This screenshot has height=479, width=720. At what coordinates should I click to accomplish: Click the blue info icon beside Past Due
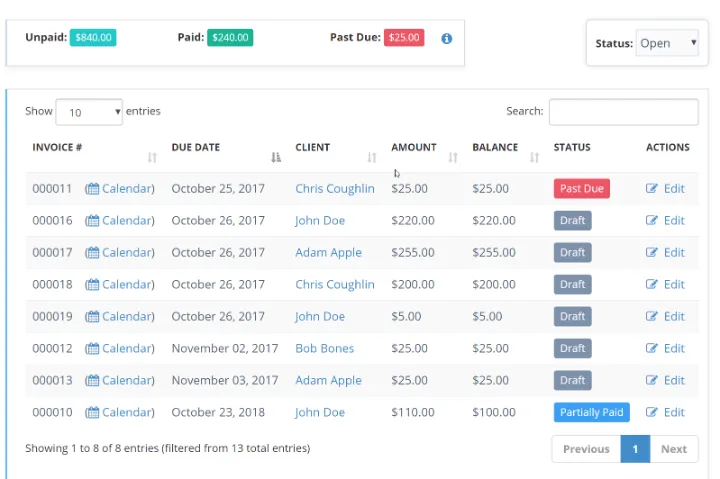point(446,39)
